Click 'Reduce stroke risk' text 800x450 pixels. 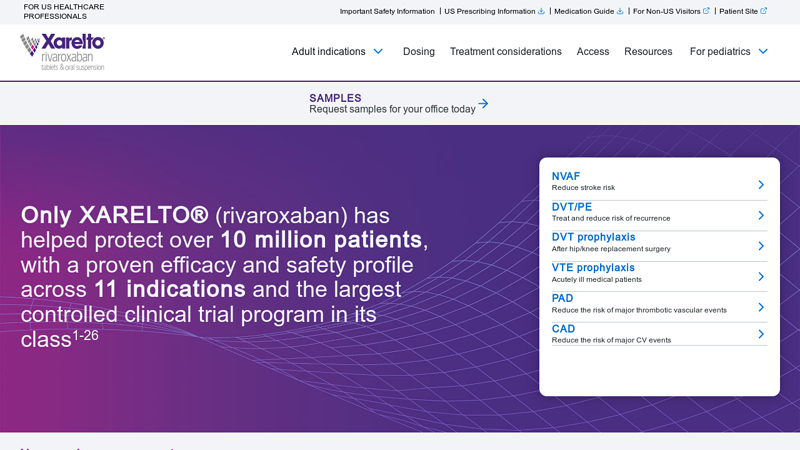(x=583, y=188)
